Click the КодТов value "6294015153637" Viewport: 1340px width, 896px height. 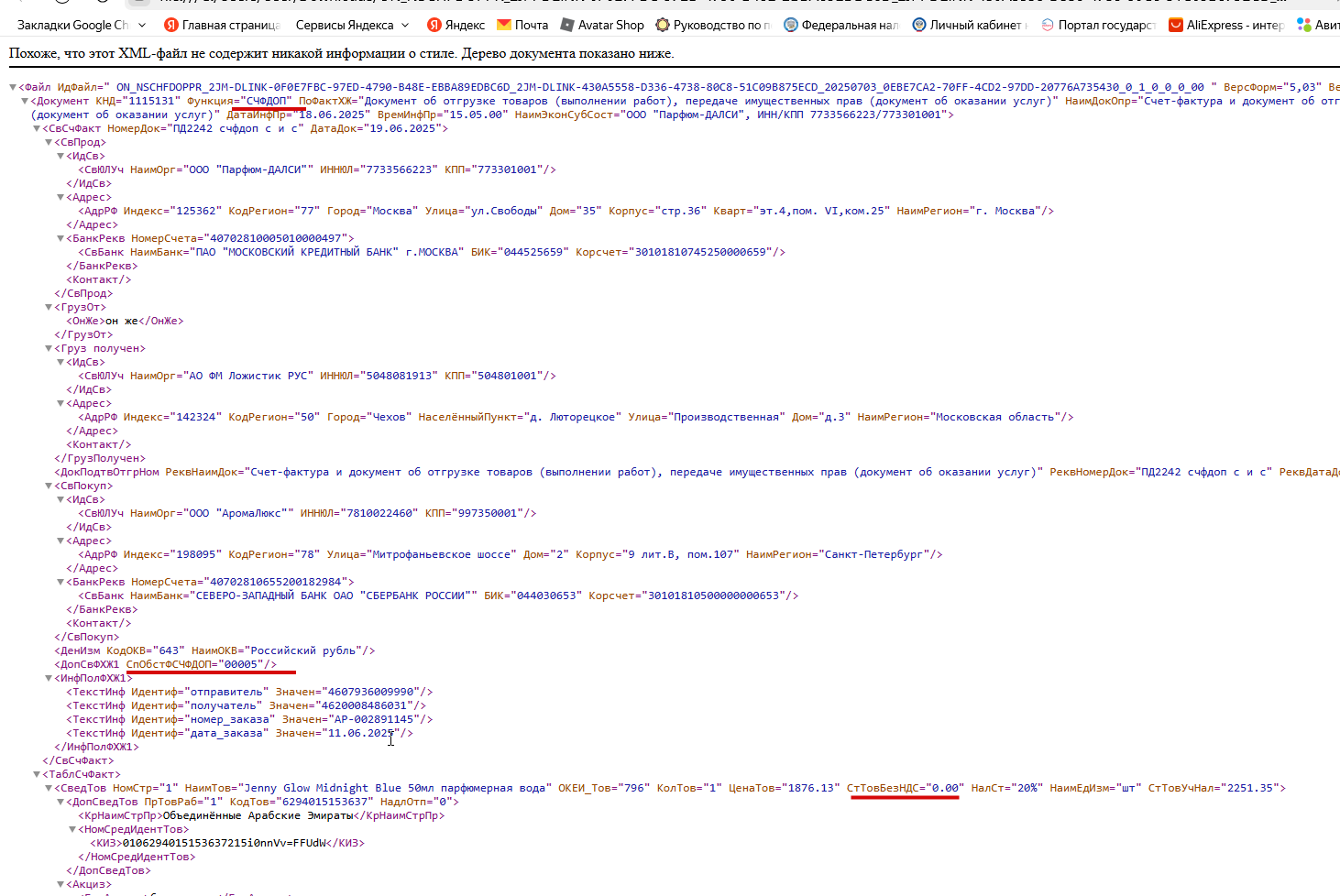(x=324, y=803)
